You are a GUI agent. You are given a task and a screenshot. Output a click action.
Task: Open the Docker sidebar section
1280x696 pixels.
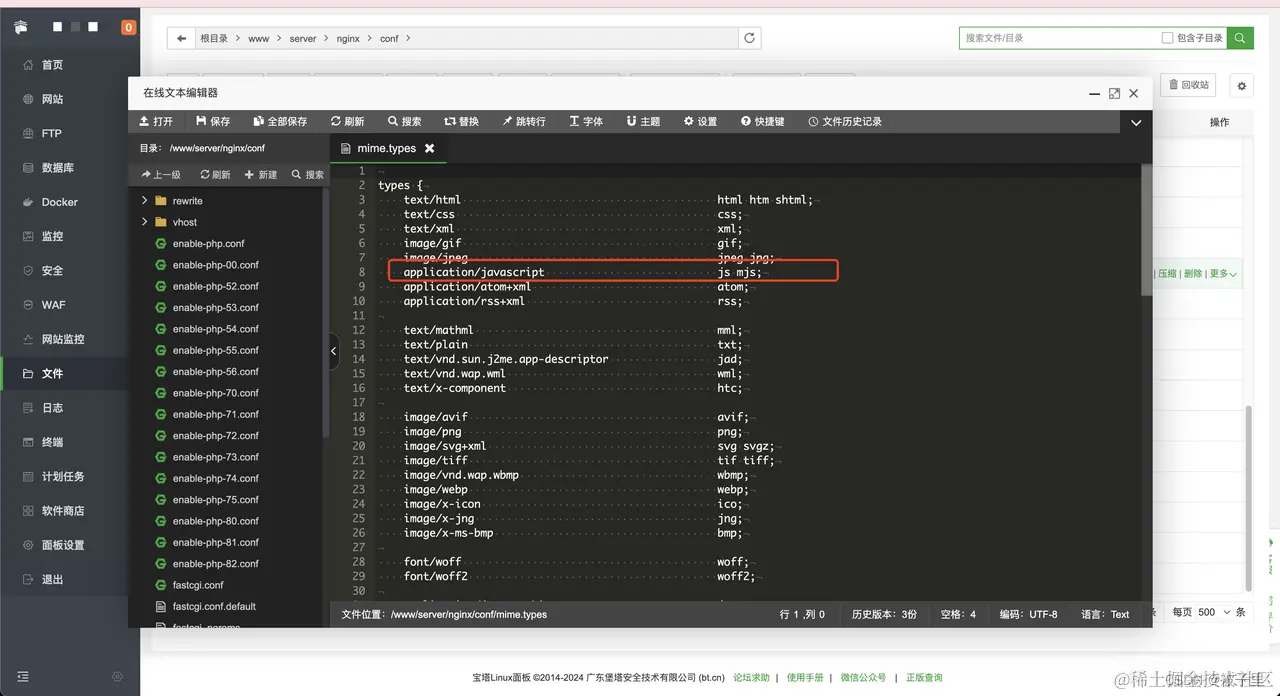pos(59,202)
